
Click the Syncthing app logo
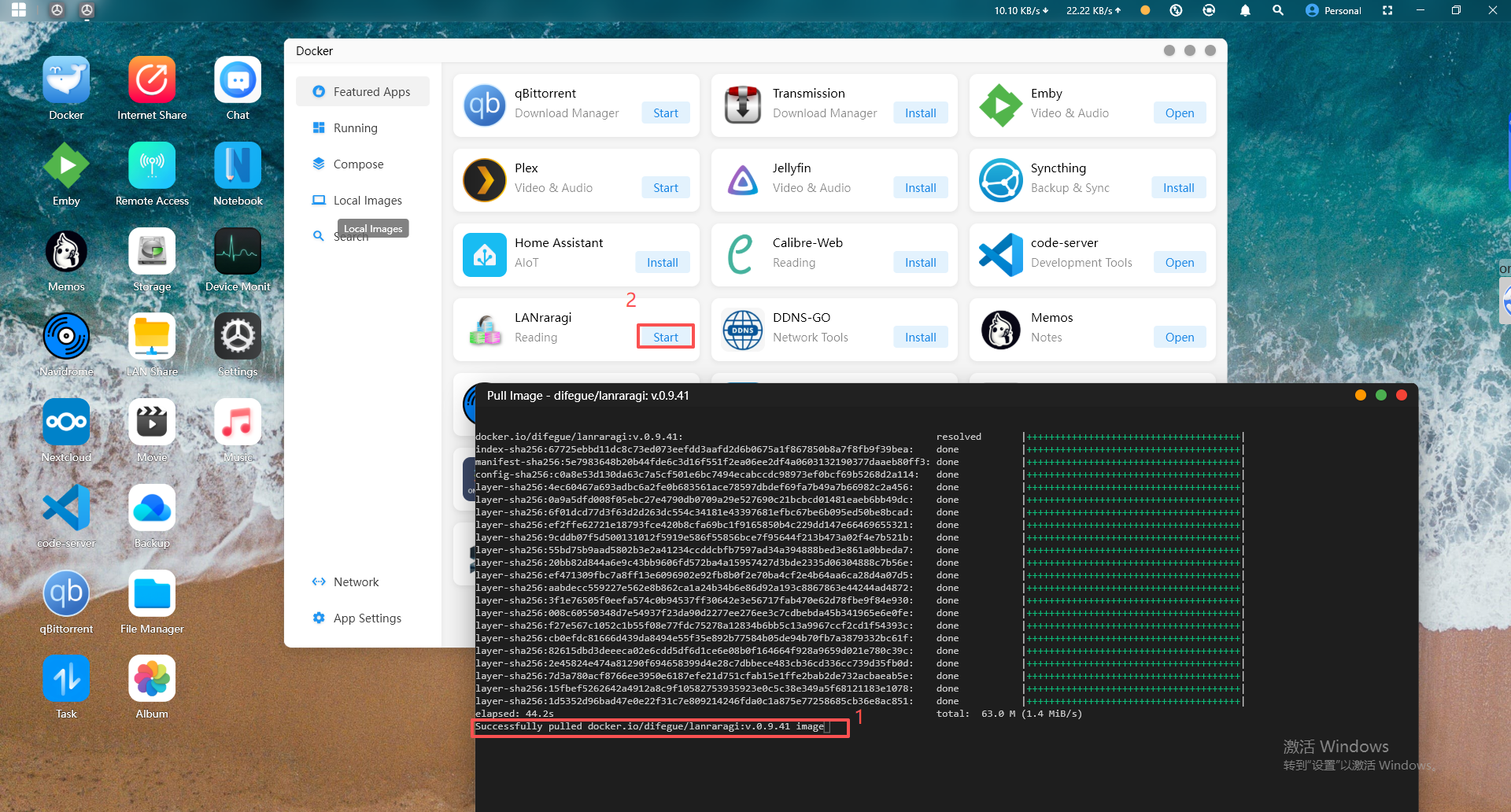1001,180
